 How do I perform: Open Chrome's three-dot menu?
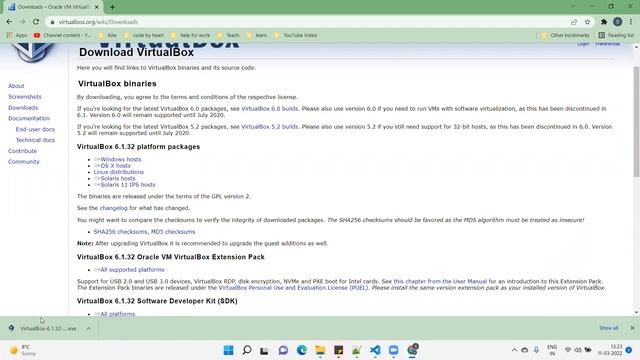(x=631, y=22)
